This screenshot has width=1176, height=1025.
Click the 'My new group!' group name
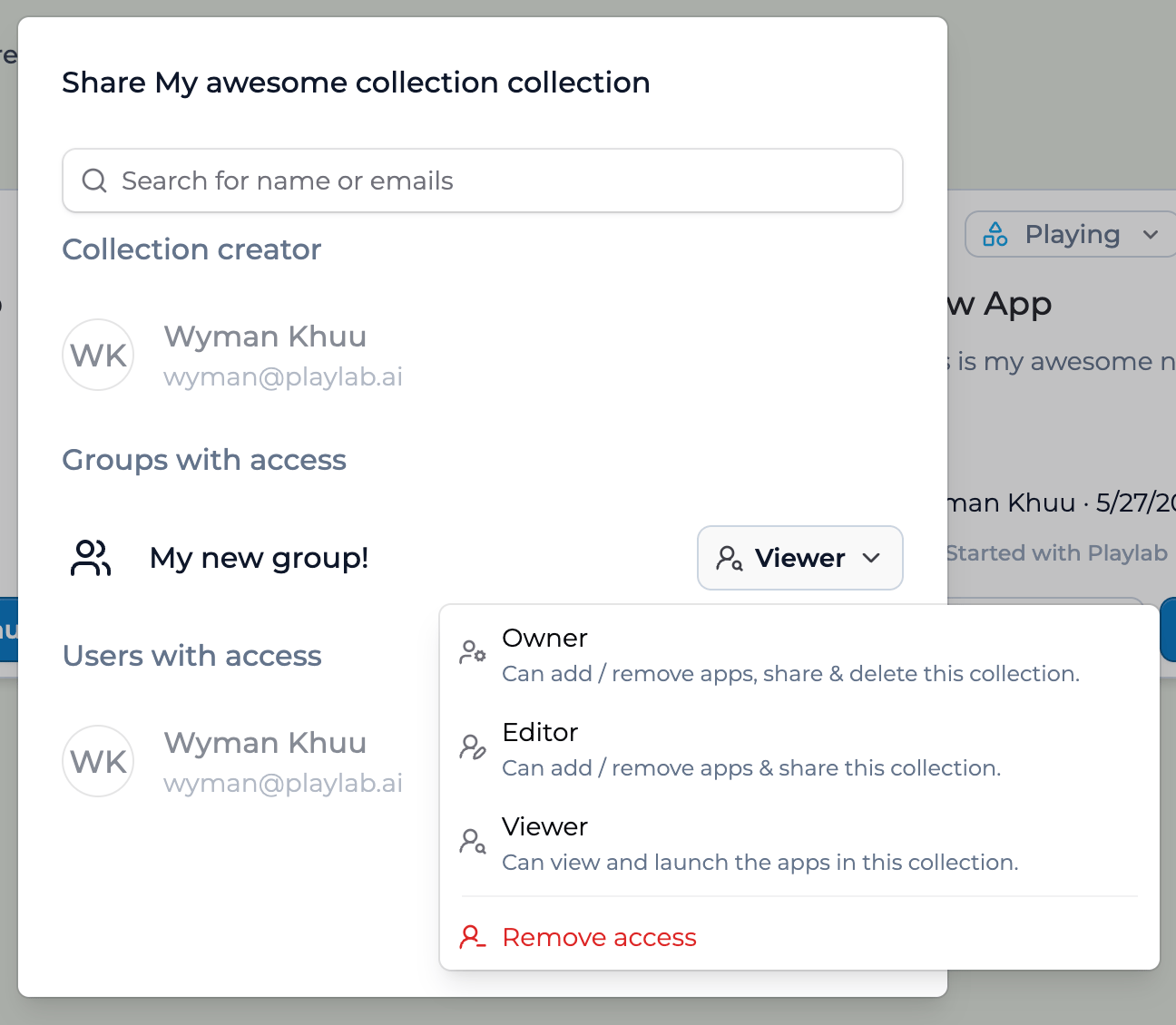click(260, 558)
